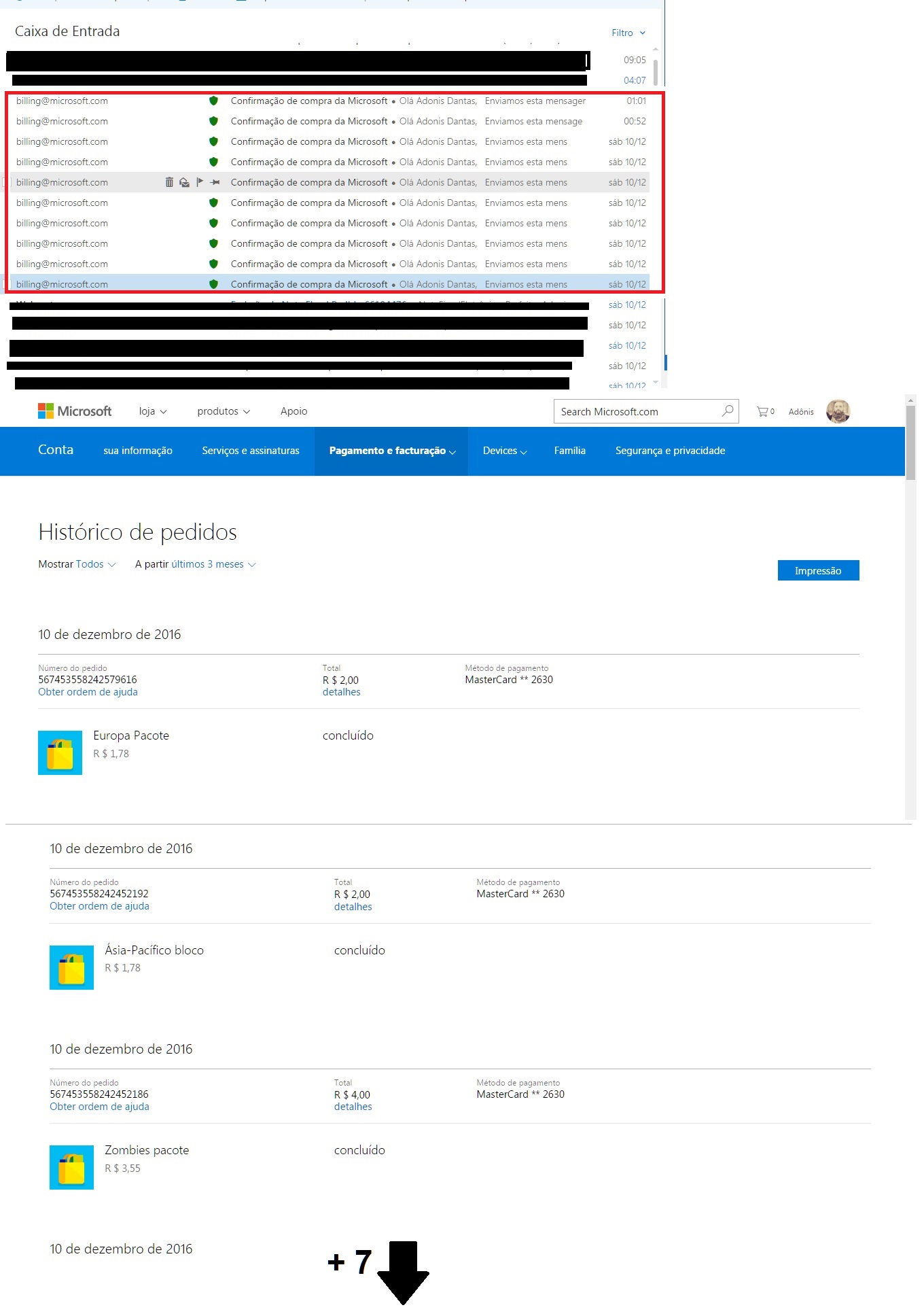Click the Ásia-Pacífico bloco product icon
Screen dimensions: 924x1316
point(71,967)
